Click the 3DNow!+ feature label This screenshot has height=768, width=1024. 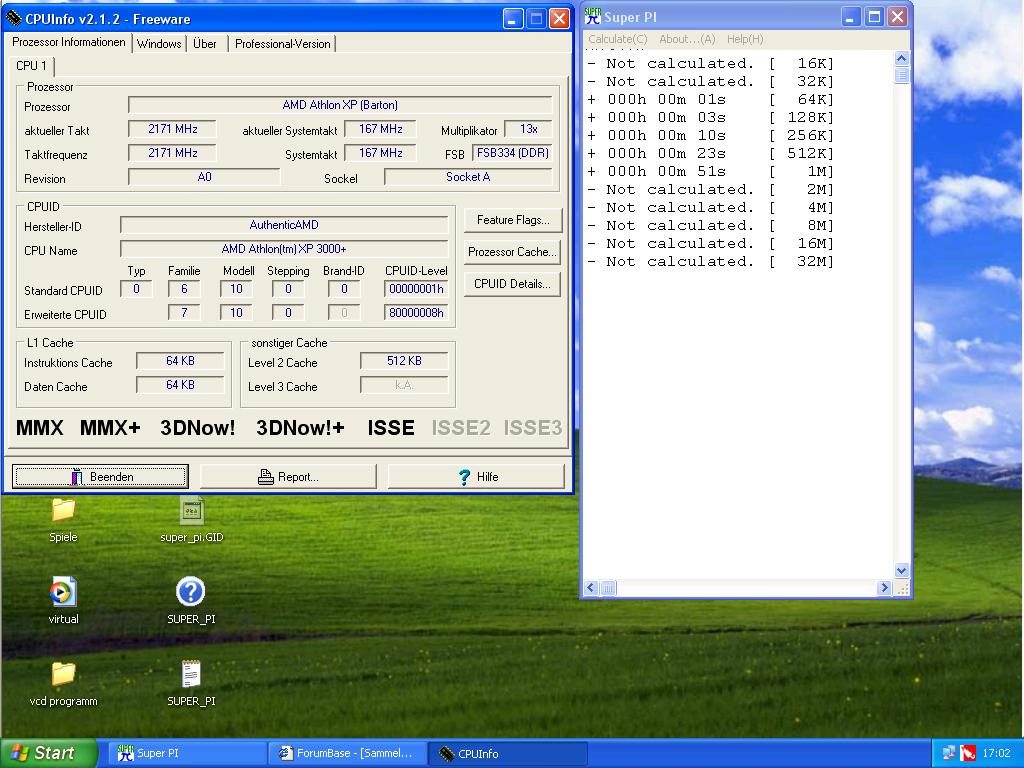(300, 428)
